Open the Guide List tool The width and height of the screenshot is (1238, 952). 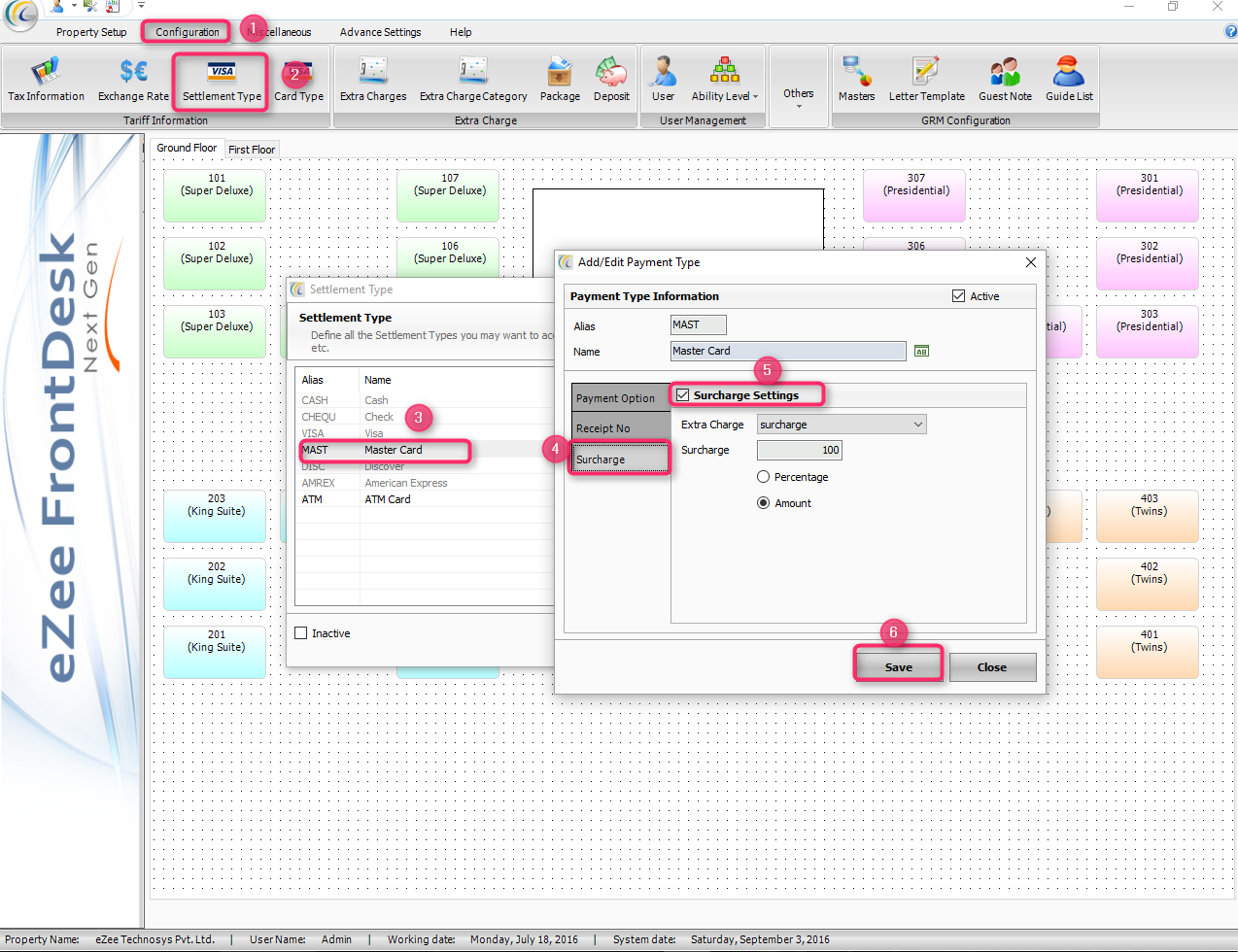click(x=1069, y=80)
